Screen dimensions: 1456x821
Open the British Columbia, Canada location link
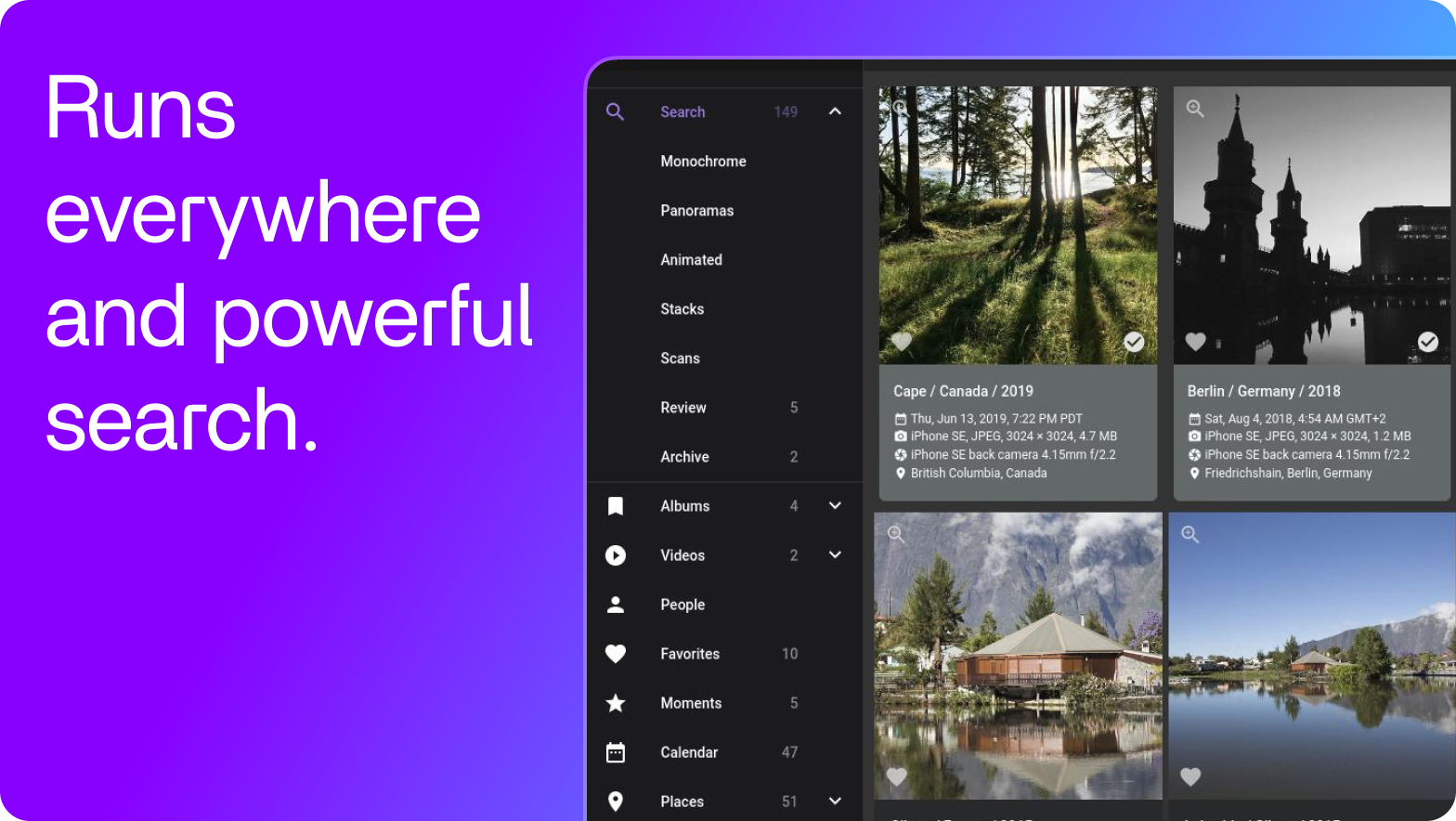978,474
